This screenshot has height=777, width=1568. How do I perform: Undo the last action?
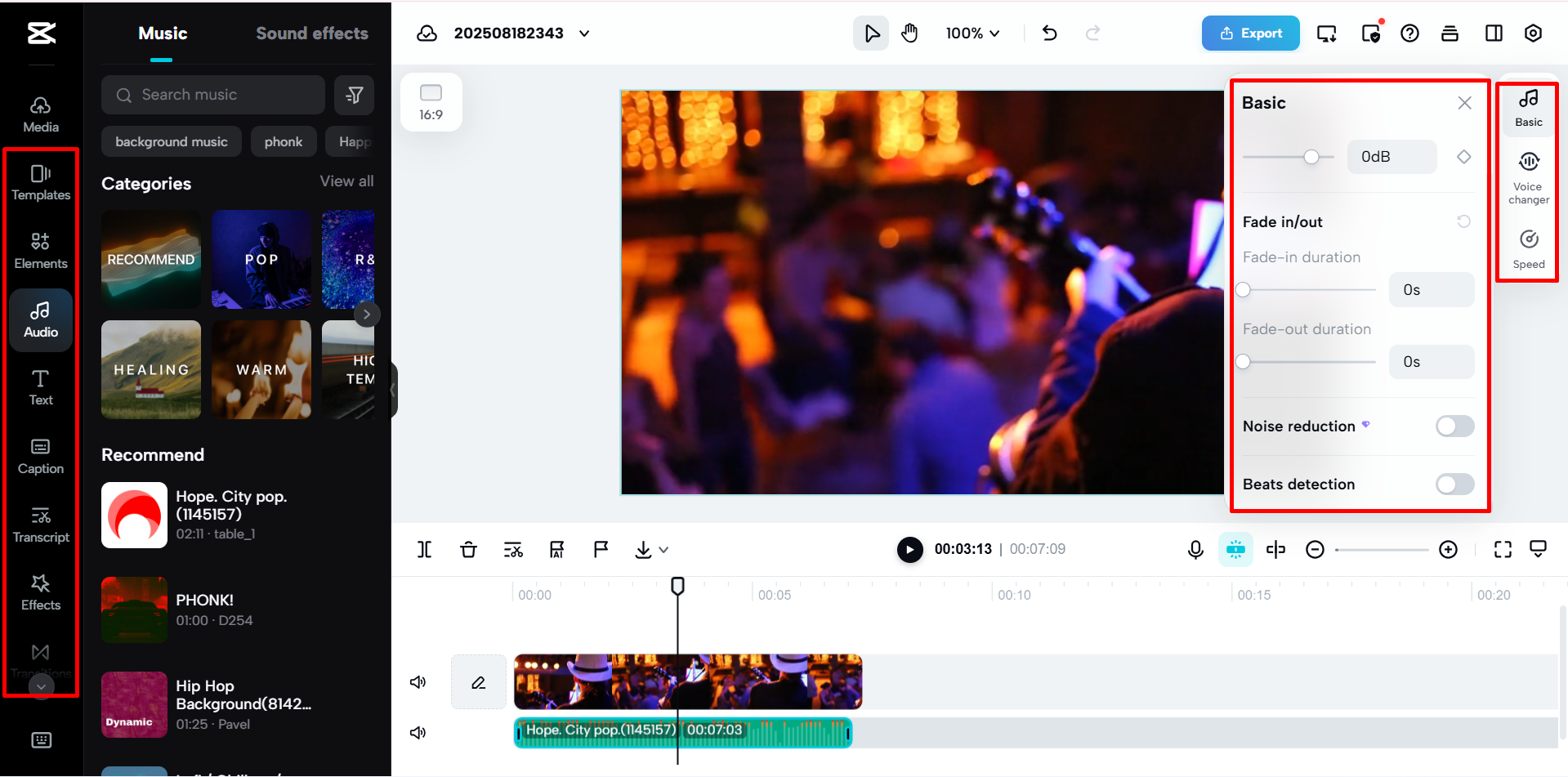(1050, 33)
